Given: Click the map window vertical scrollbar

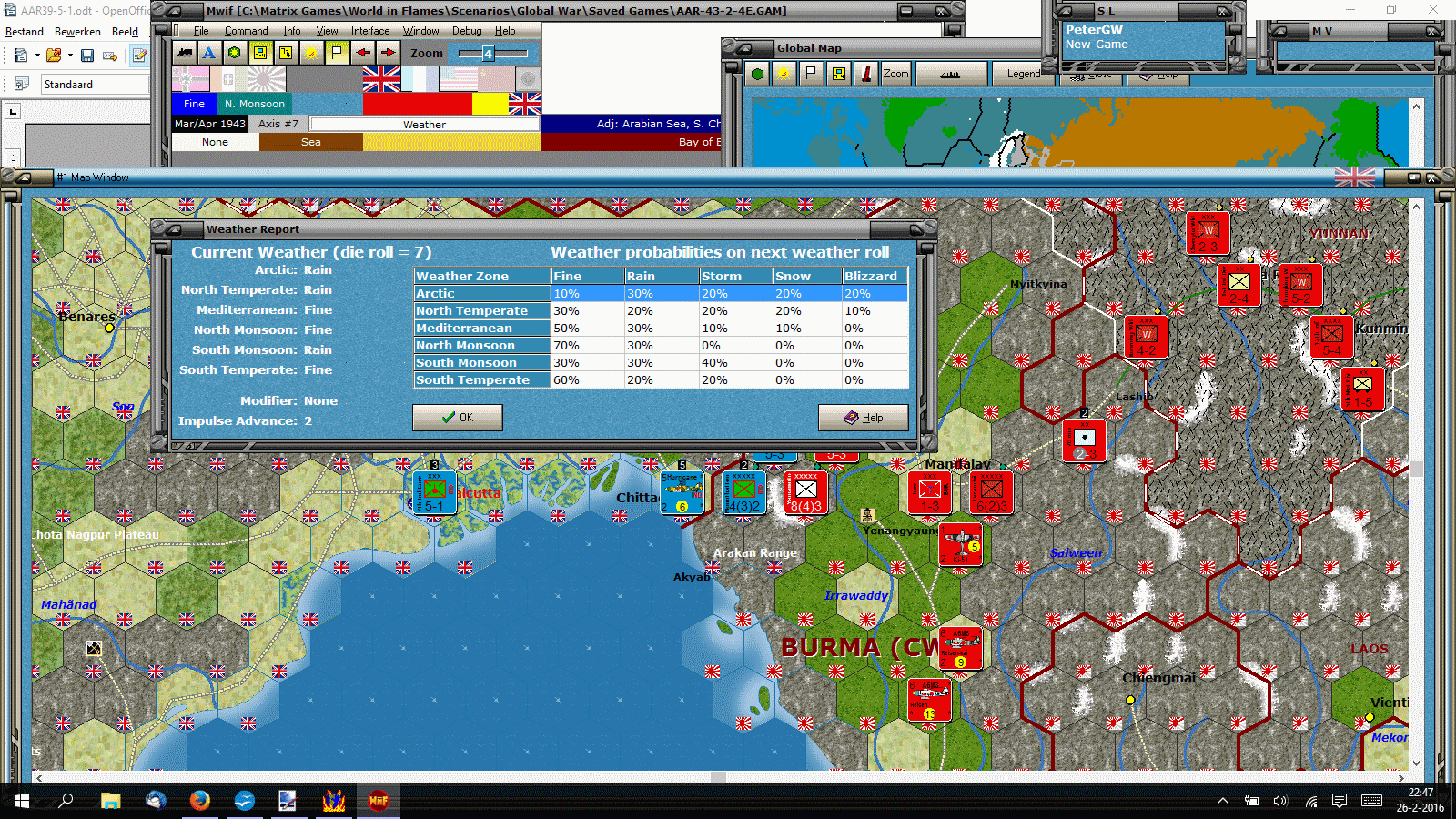Looking at the screenshot, I should pyautogui.click(x=1416, y=485).
